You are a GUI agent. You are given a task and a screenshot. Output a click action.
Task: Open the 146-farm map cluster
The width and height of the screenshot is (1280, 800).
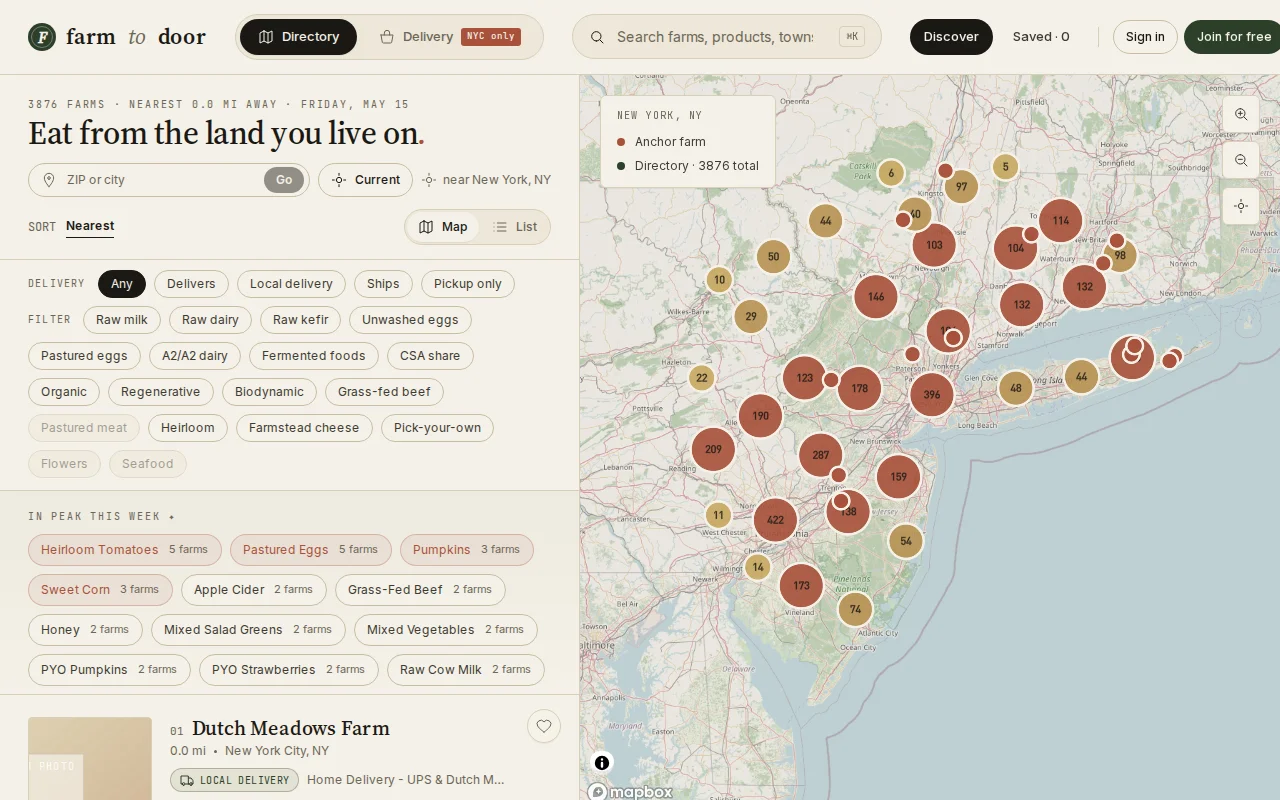coord(876,297)
